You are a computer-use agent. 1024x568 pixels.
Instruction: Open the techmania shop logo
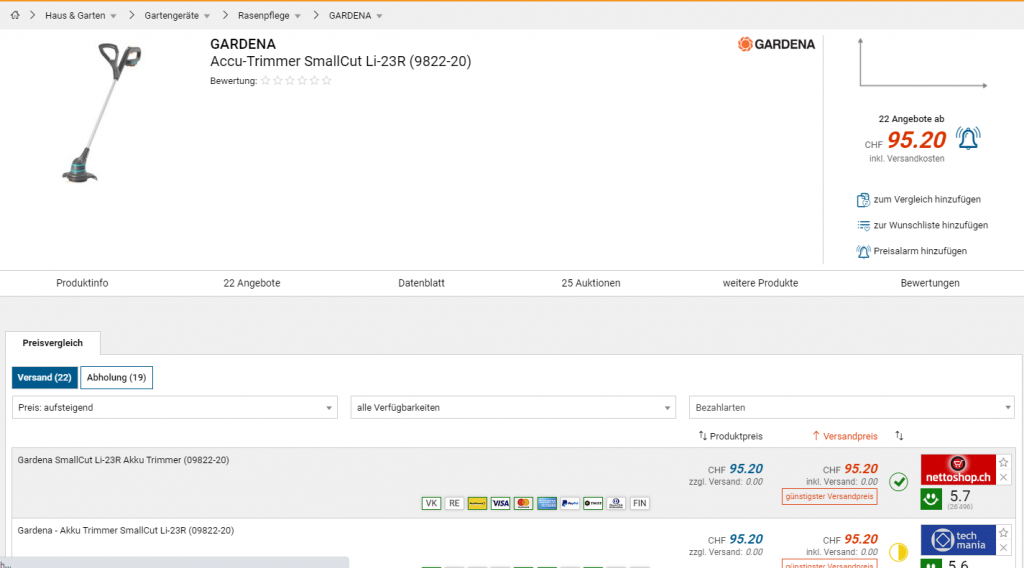tap(958, 541)
